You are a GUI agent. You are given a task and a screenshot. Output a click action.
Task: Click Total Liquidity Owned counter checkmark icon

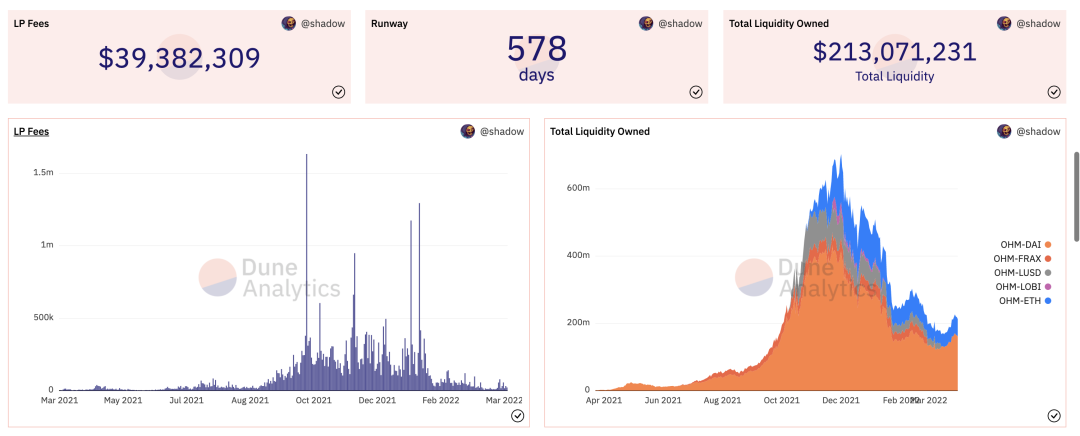click(x=1054, y=92)
